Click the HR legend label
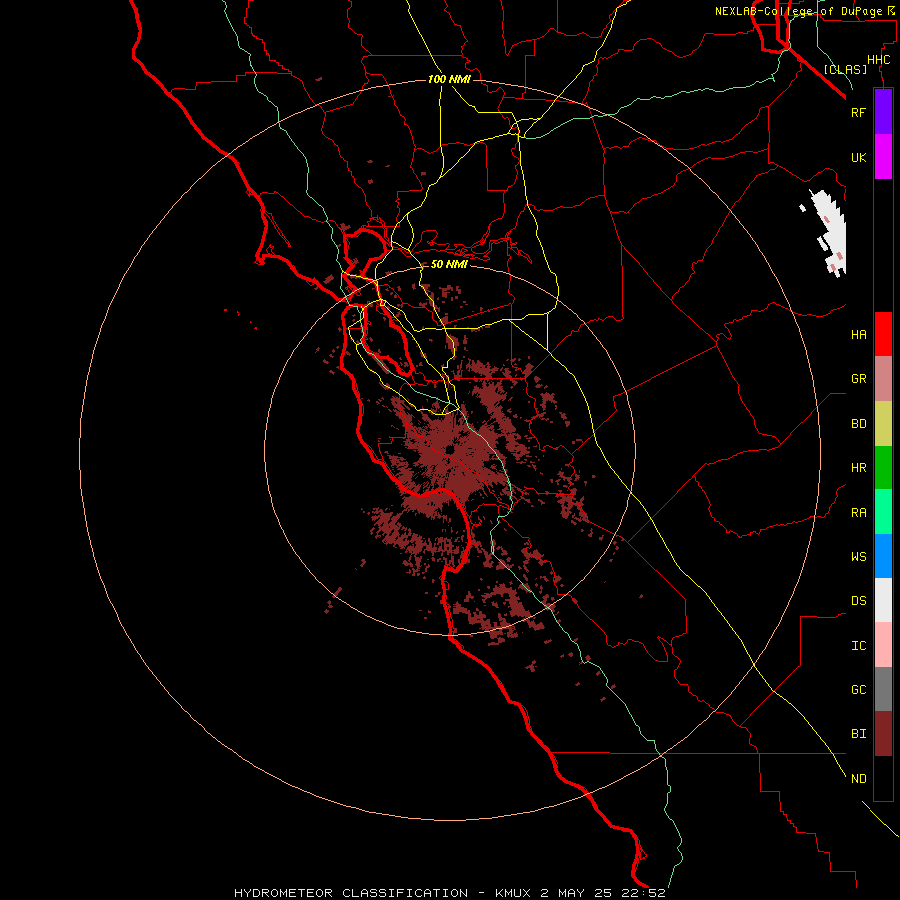Viewport: 900px width, 900px height. pyautogui.click(x=858, y=468)
